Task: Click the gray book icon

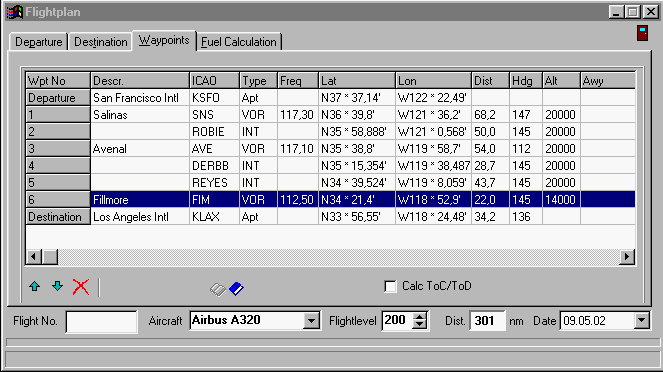Action: coord(218,289)
